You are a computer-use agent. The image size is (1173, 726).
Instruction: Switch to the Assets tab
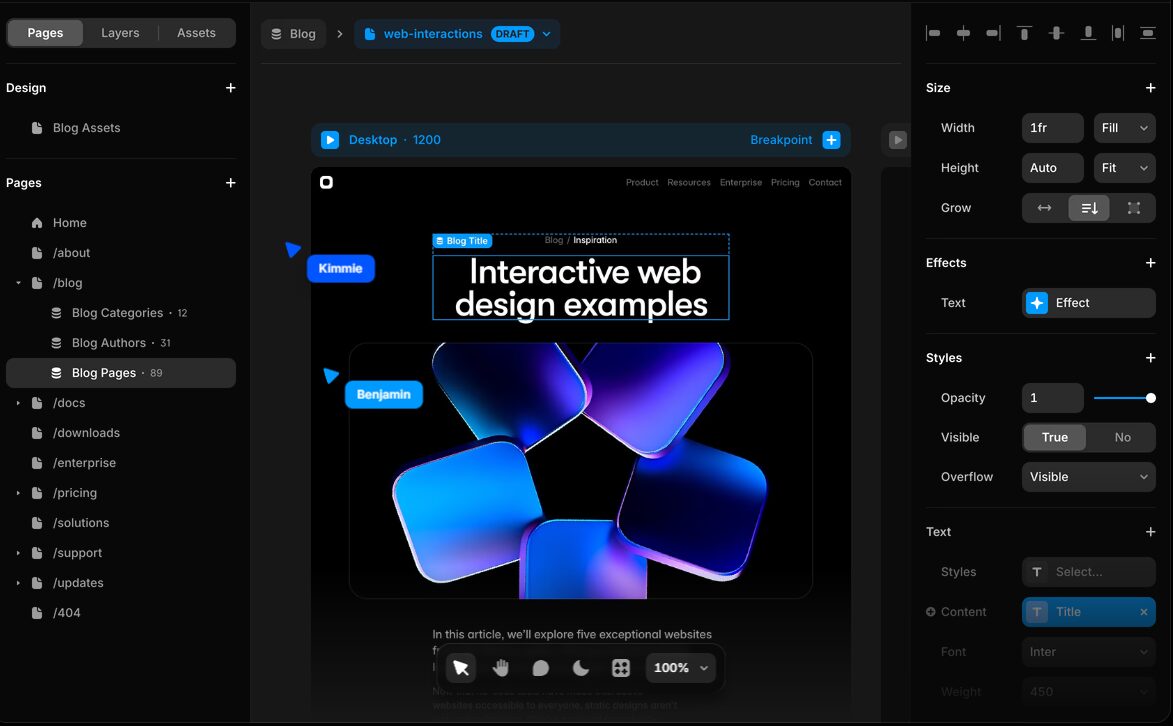(x=196, y=33)
